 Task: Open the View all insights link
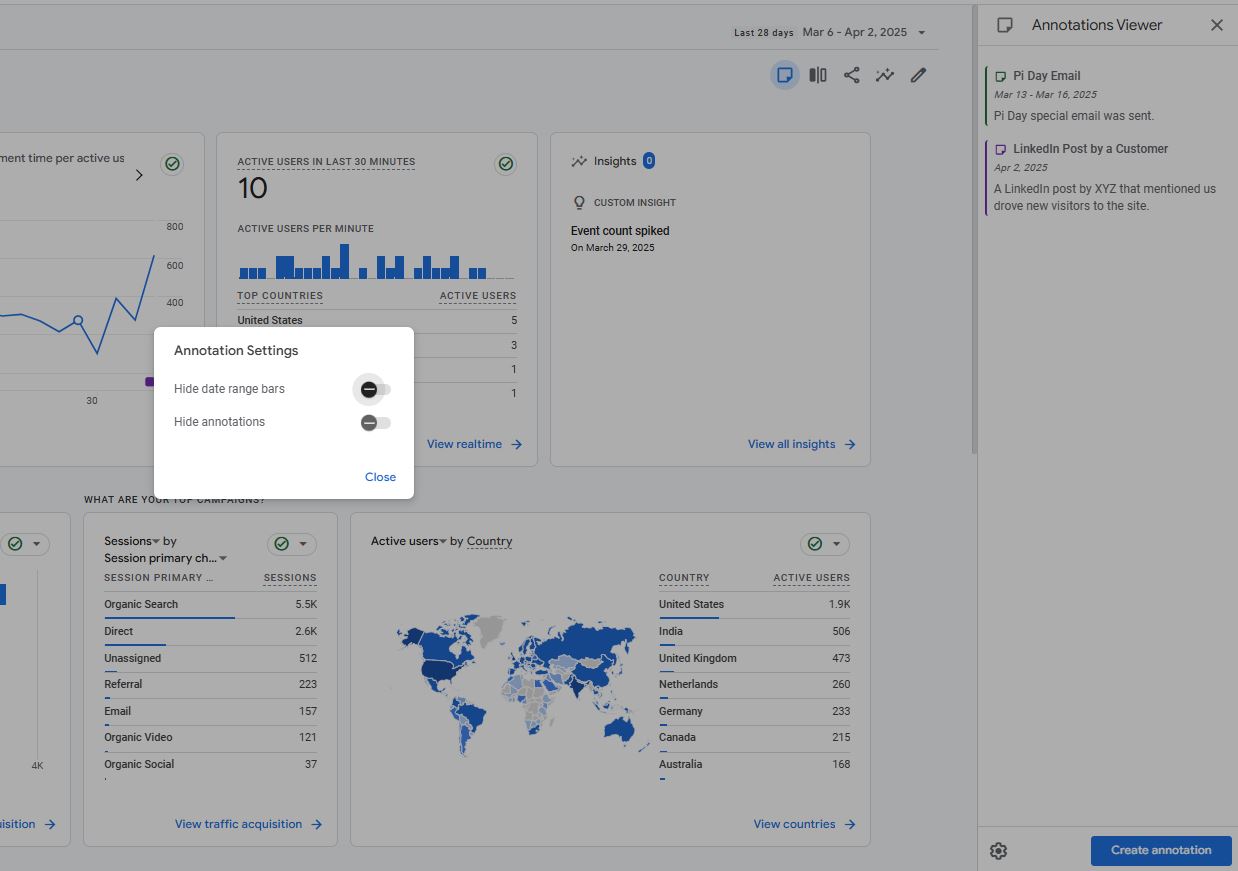[801, 444]
